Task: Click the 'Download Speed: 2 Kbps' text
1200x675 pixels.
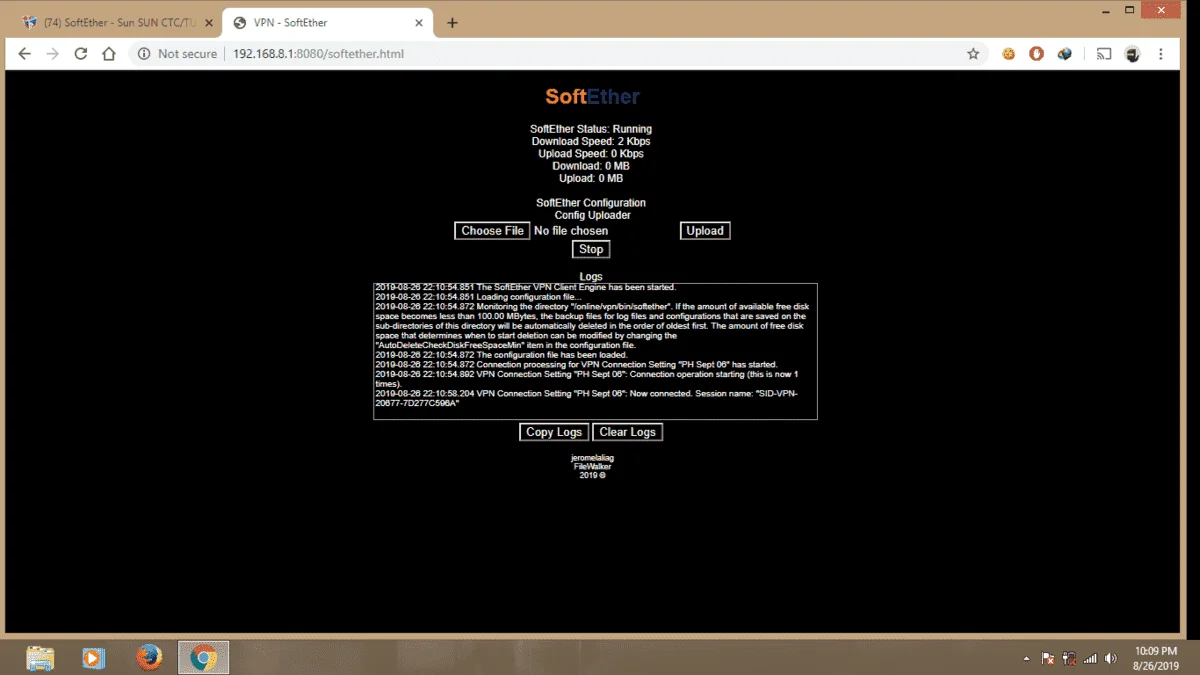Action: pyautogui.click(x=591, y=142)
